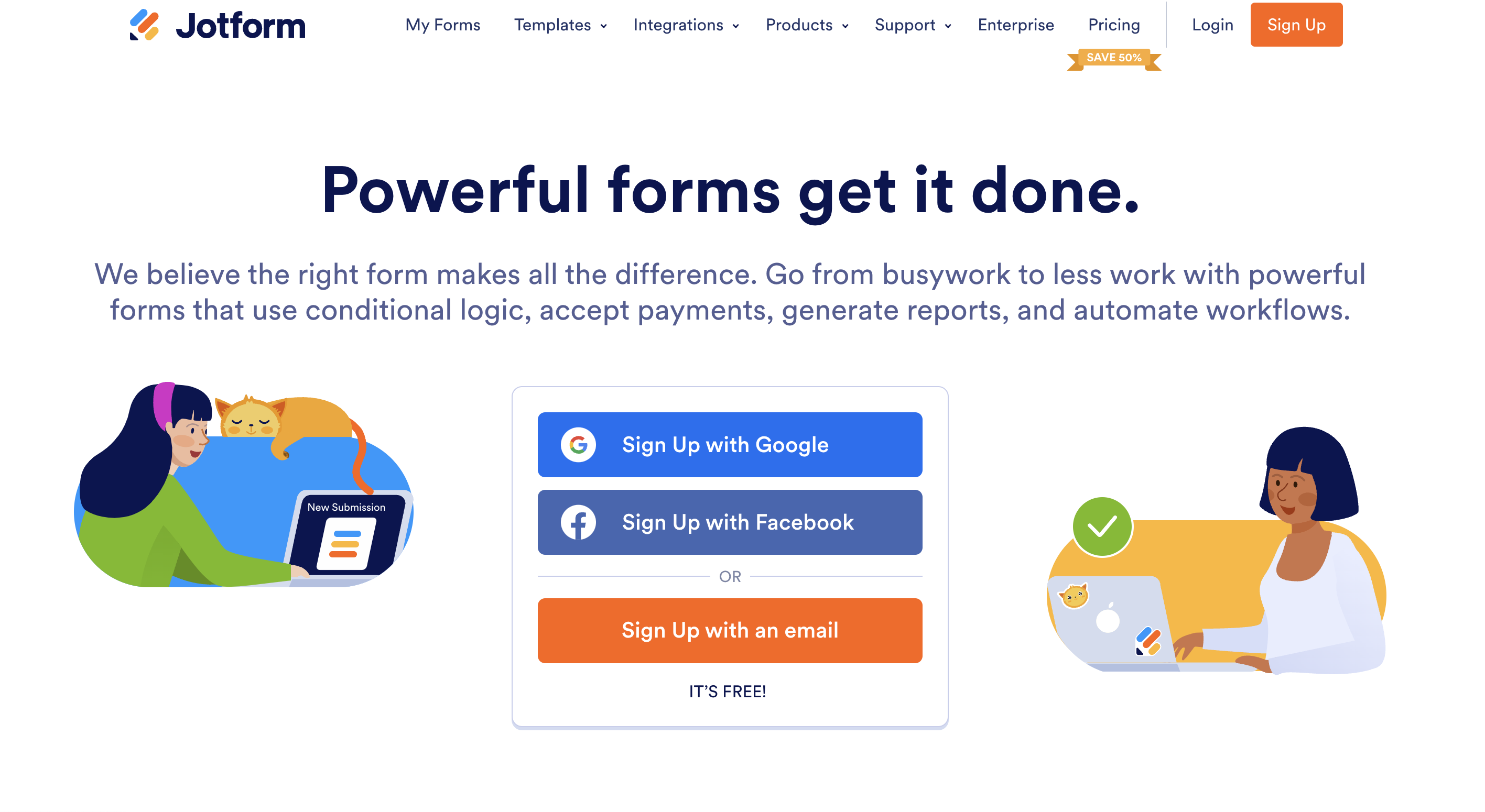The image size is (1485, 812).
Task: Click the Pricing menu item
Action: pyautogui.click(x=1113, y=24)
